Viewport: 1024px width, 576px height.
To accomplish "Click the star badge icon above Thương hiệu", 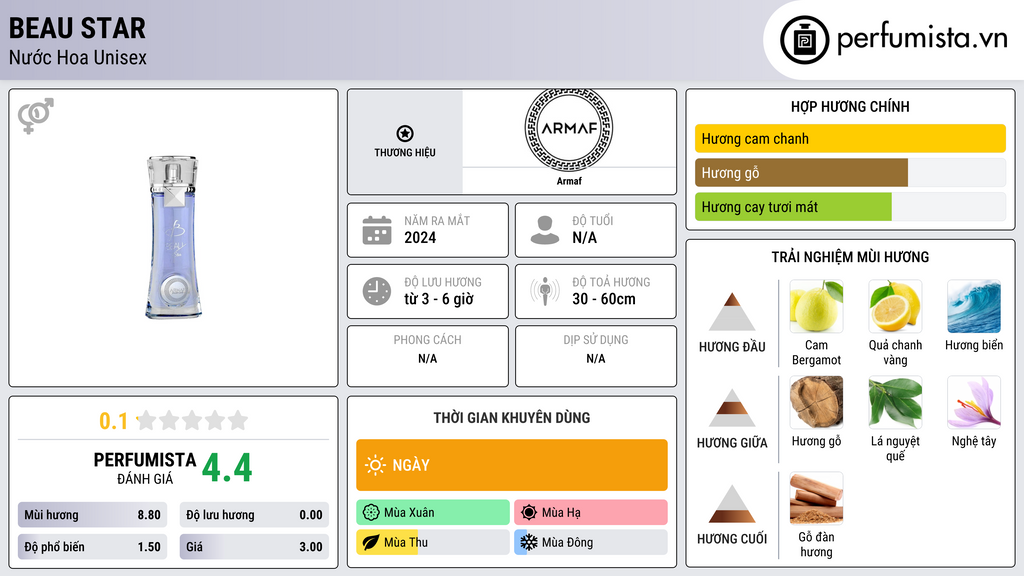I will click(404, 134).
